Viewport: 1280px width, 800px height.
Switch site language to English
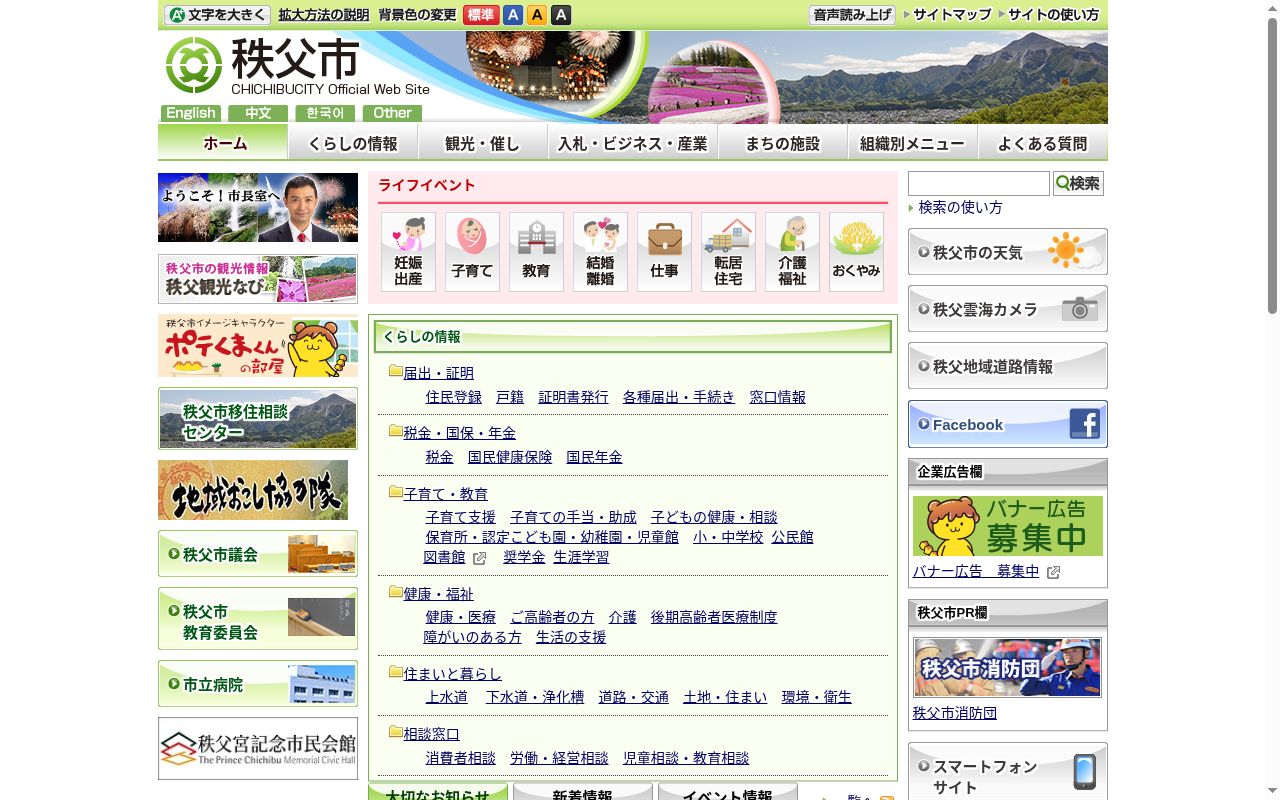[191, 113]
